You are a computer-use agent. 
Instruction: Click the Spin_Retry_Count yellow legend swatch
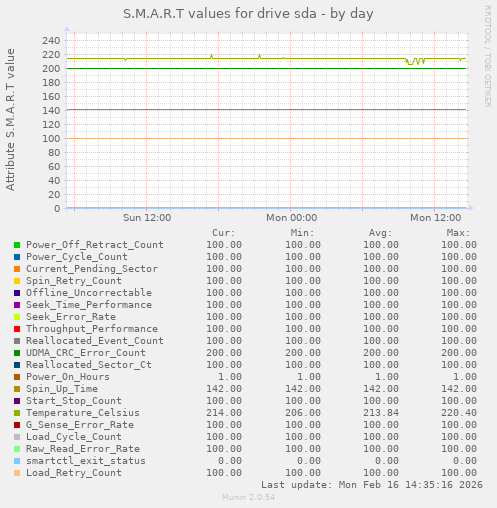(17, 281)
